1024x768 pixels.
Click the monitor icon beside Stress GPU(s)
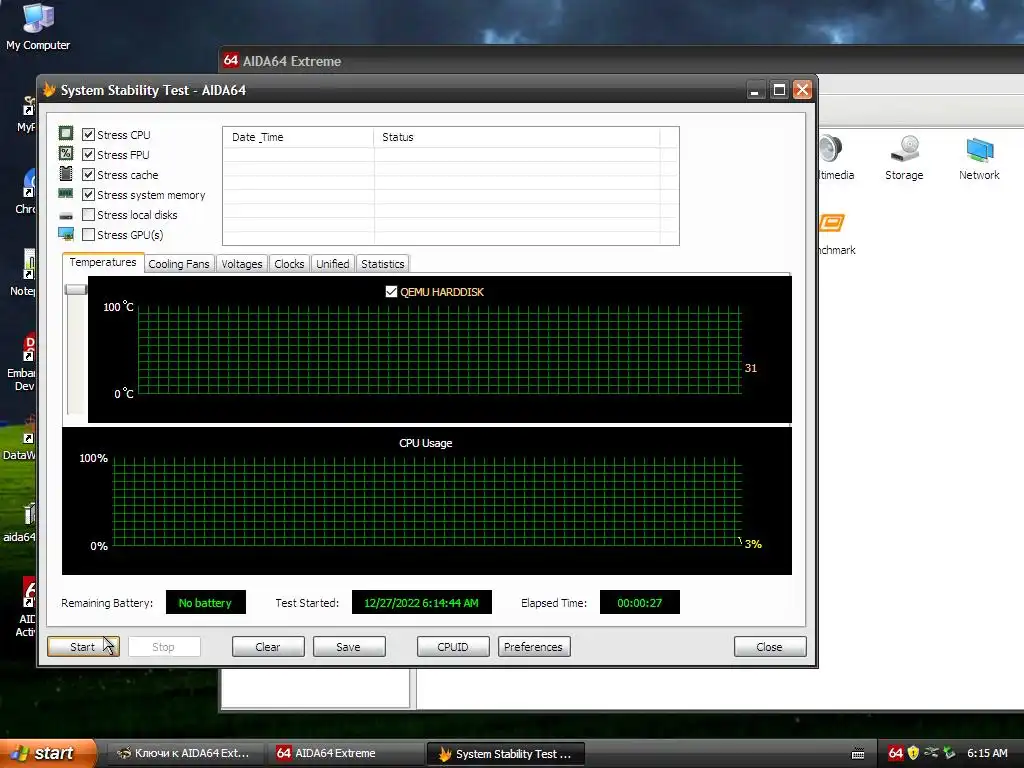pyautogui.click(x=66, y=234)
